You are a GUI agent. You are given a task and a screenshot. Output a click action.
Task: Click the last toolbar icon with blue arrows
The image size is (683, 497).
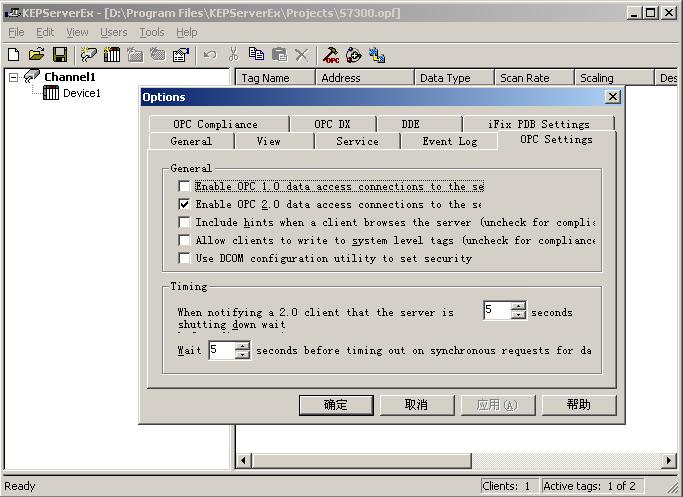377,55
